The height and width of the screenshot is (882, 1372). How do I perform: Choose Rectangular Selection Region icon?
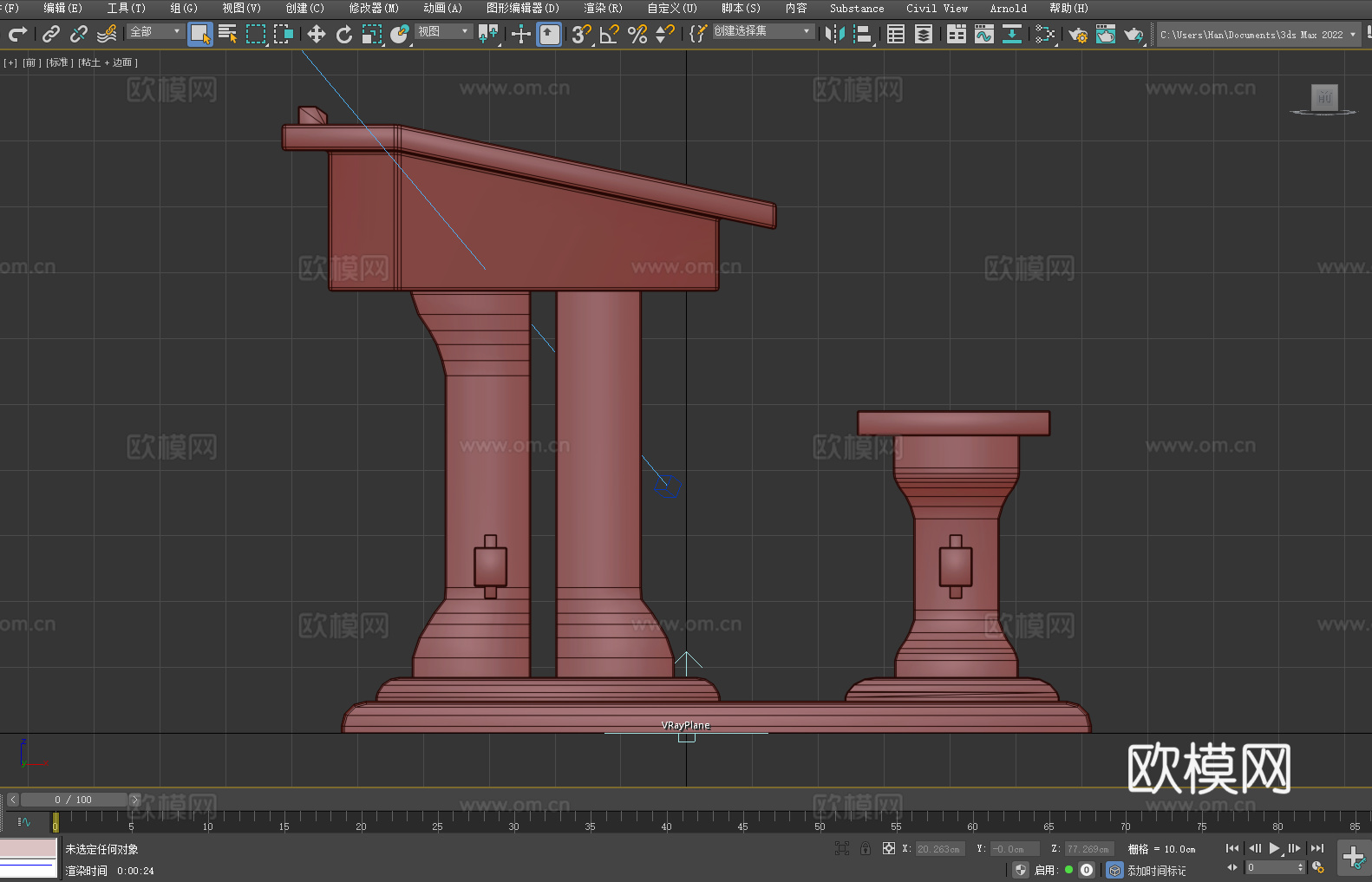256,34
